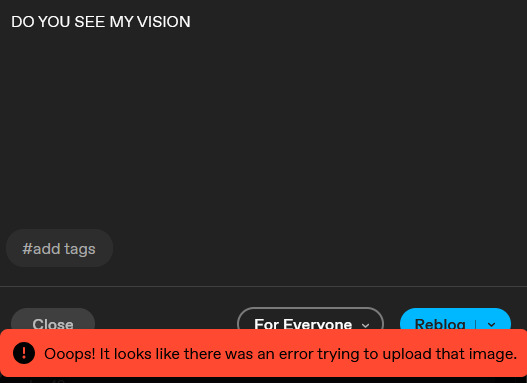Click the horizontal separator above Close
Viewport: 527px width, 383px height.
pyautogui.click(x=264, y=286)
